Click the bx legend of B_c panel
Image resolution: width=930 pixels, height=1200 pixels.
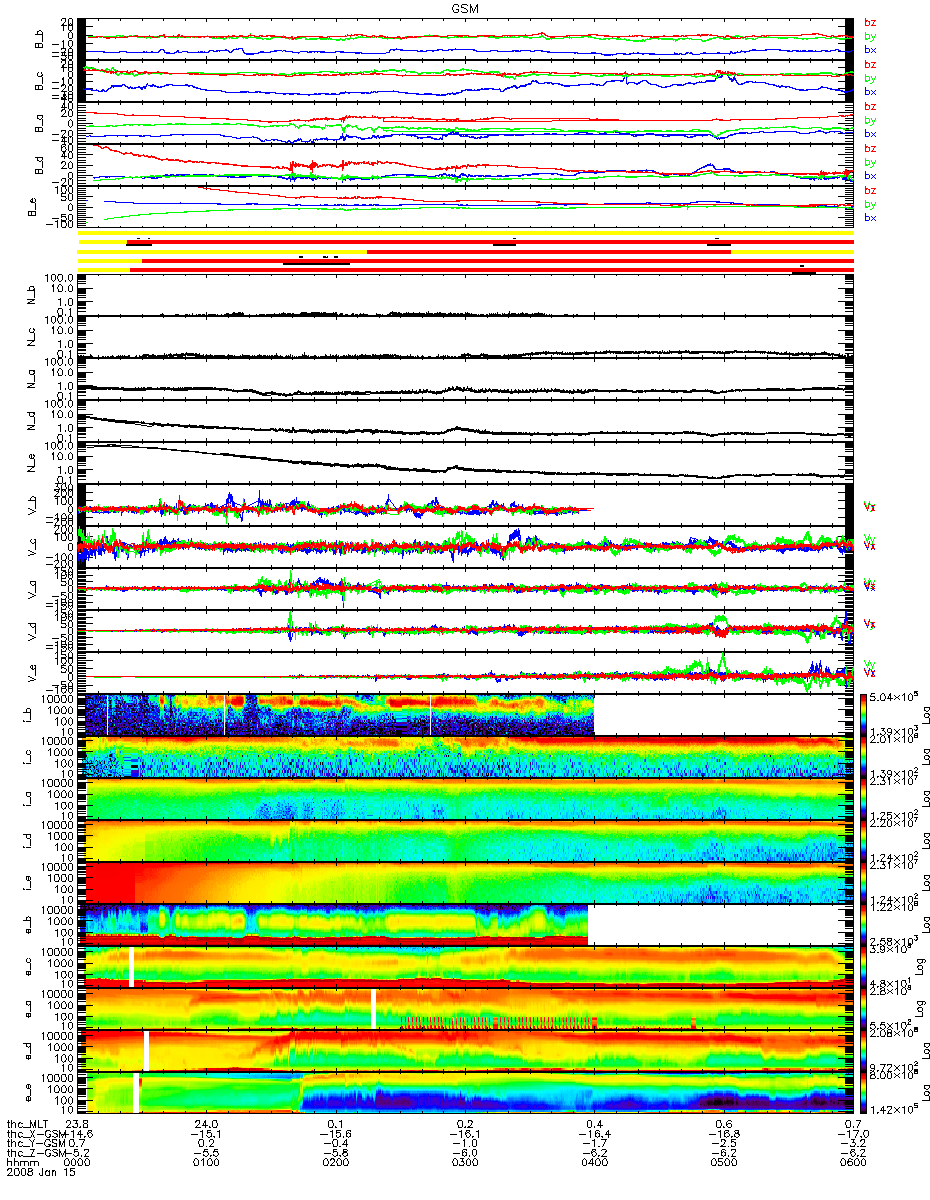(x=870, y=91)
